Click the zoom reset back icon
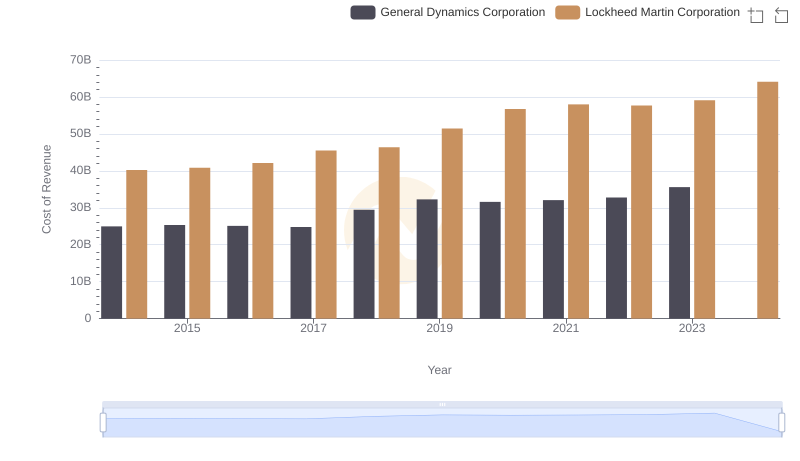Image resolution: width=800 pixels, height=461 pixels. (x=781, y=15)
